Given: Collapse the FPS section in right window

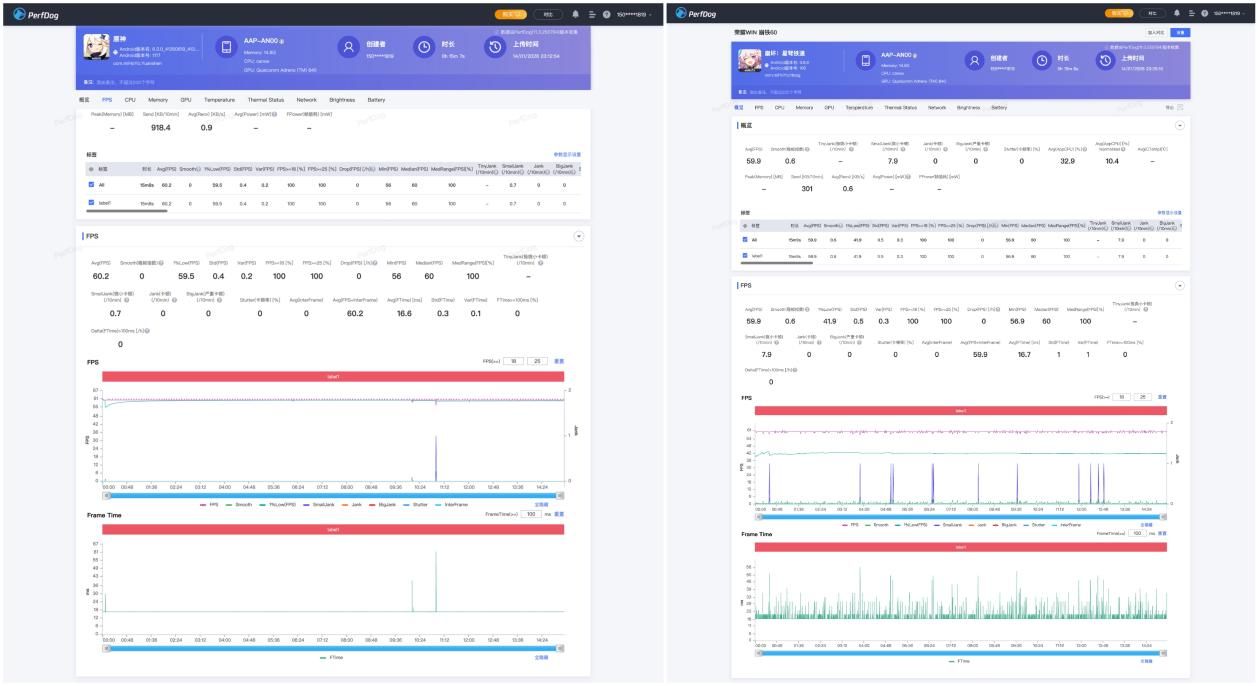Looking at the screenshot, I should pyautogui.click(x=1179, y=285).
